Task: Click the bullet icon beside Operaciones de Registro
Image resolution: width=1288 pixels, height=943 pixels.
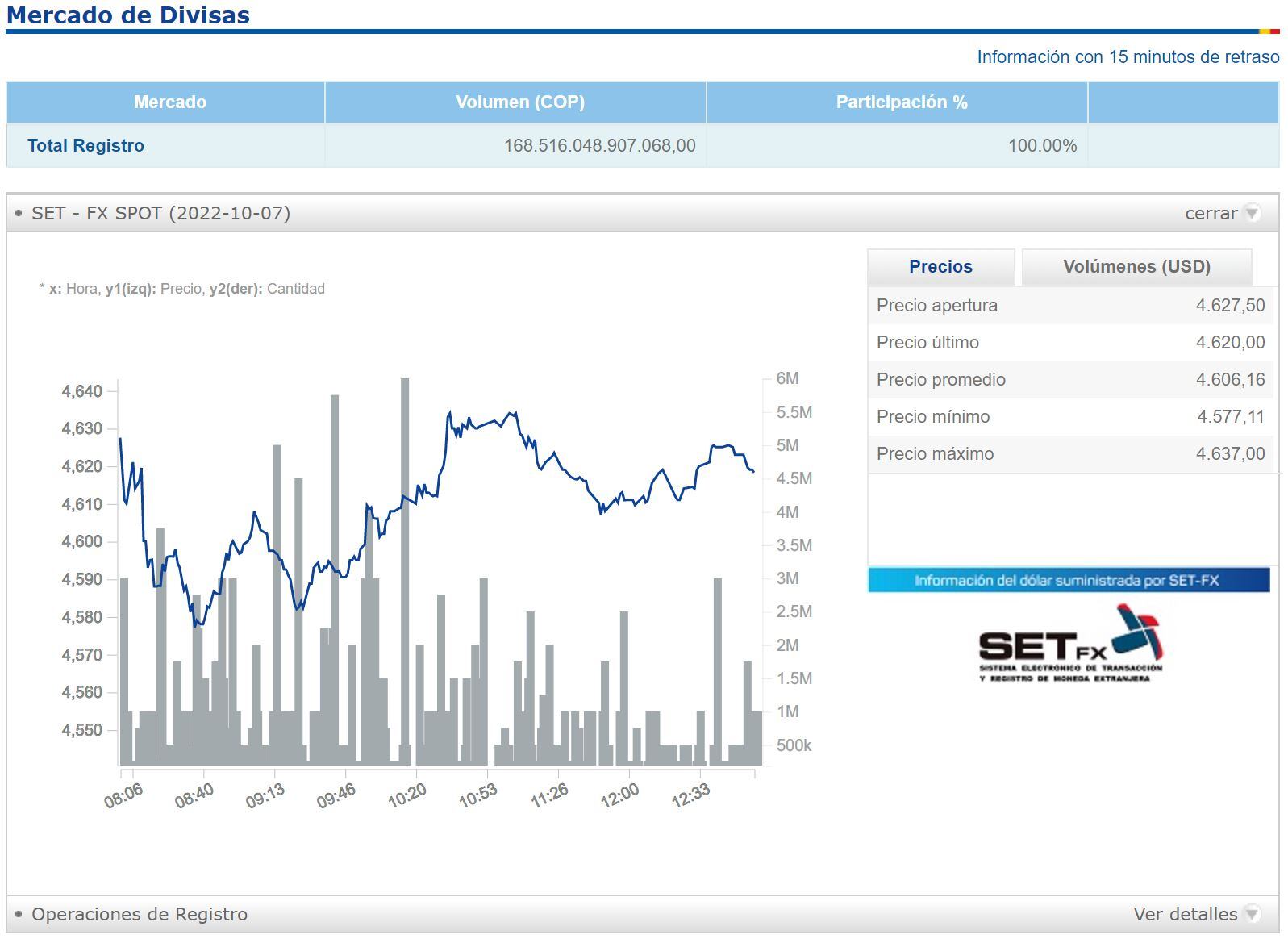Action: tap(19, 914)
